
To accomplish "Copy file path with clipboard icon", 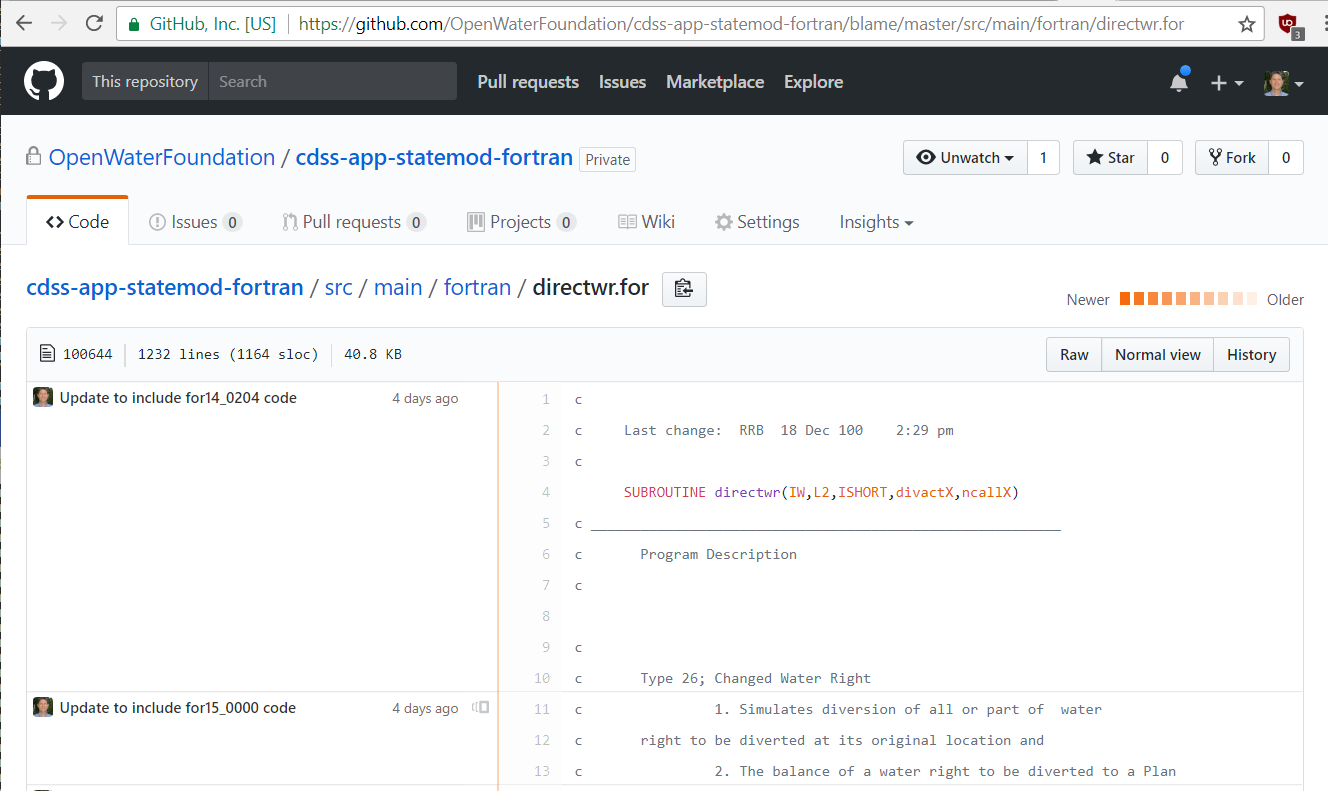I will [684, 289].
